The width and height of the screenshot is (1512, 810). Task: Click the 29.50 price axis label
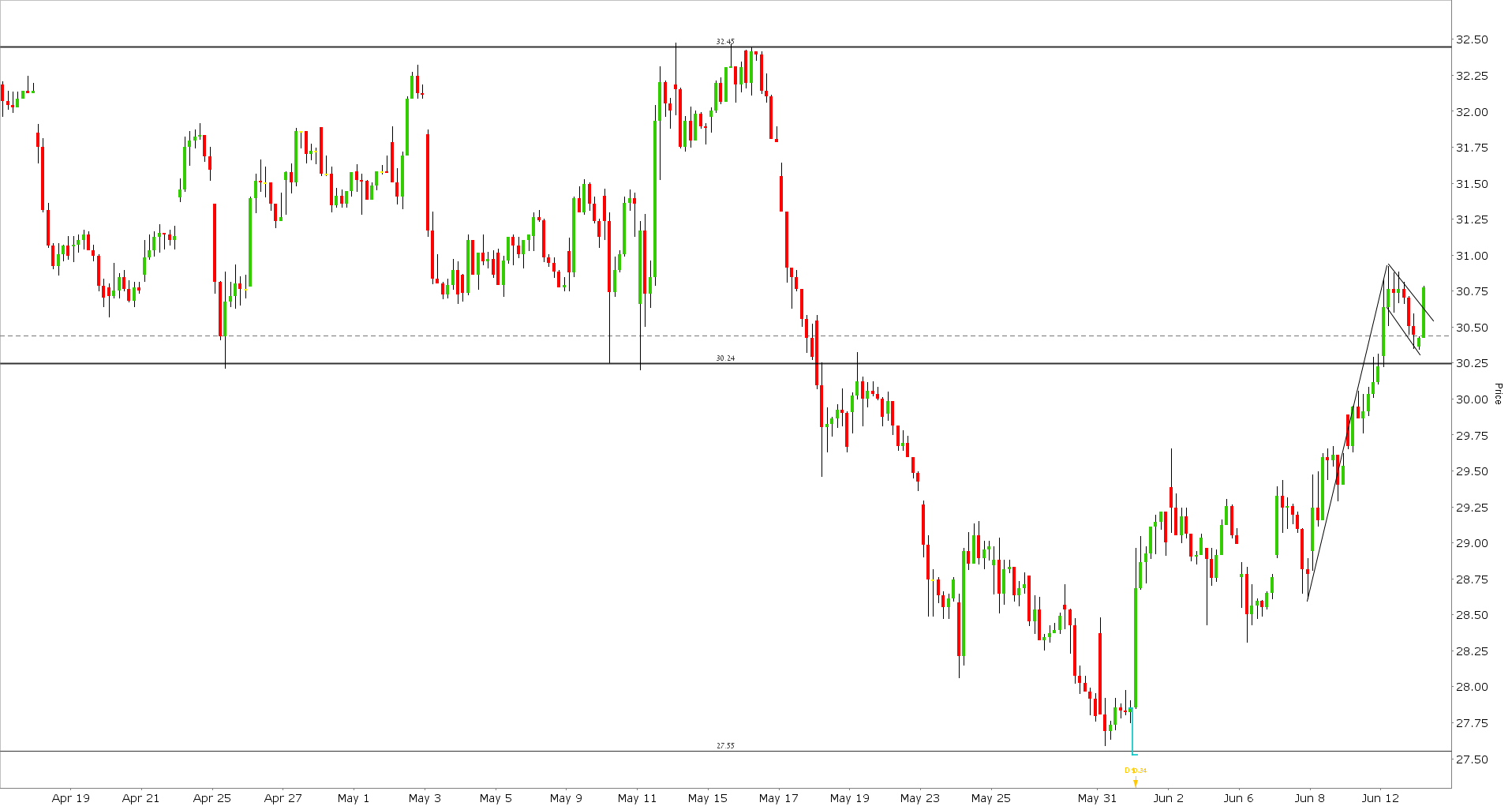click(1472, 471)
